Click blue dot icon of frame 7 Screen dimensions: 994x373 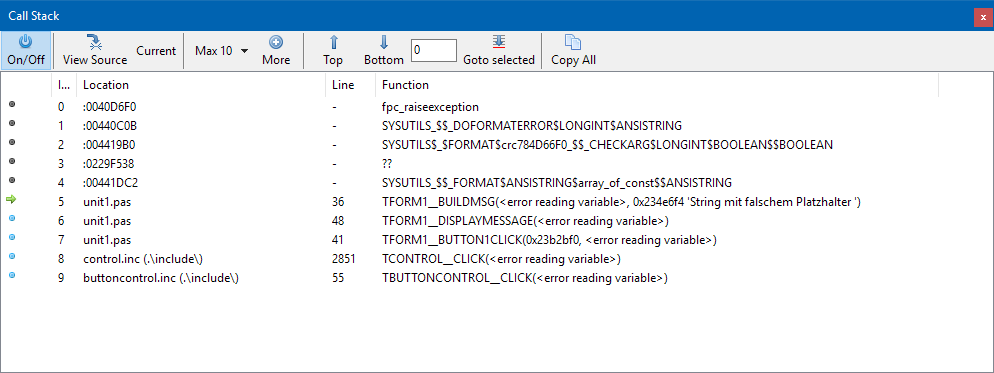(11, 237)
